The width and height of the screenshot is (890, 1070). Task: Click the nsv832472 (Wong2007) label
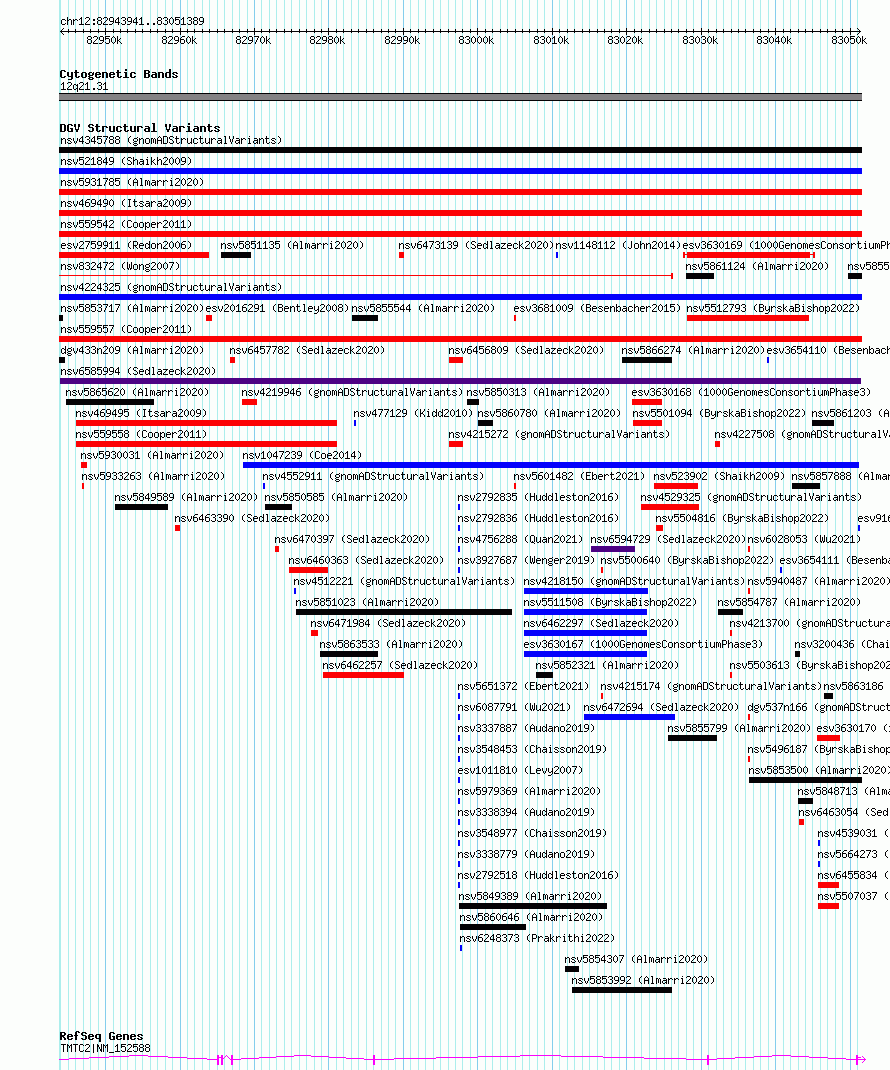click(x=120, y=266)
